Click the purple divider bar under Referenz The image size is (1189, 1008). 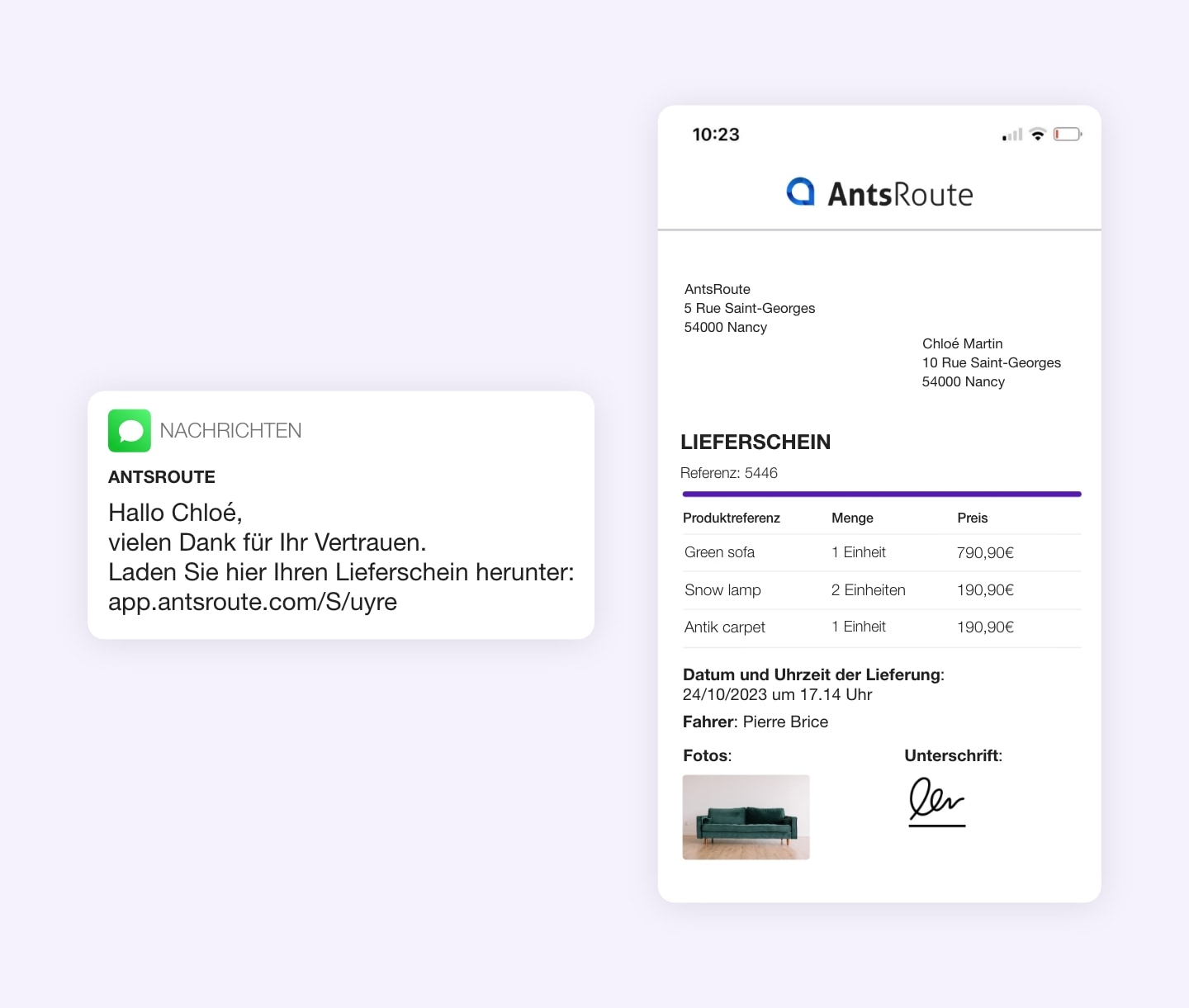click(881, 495)
